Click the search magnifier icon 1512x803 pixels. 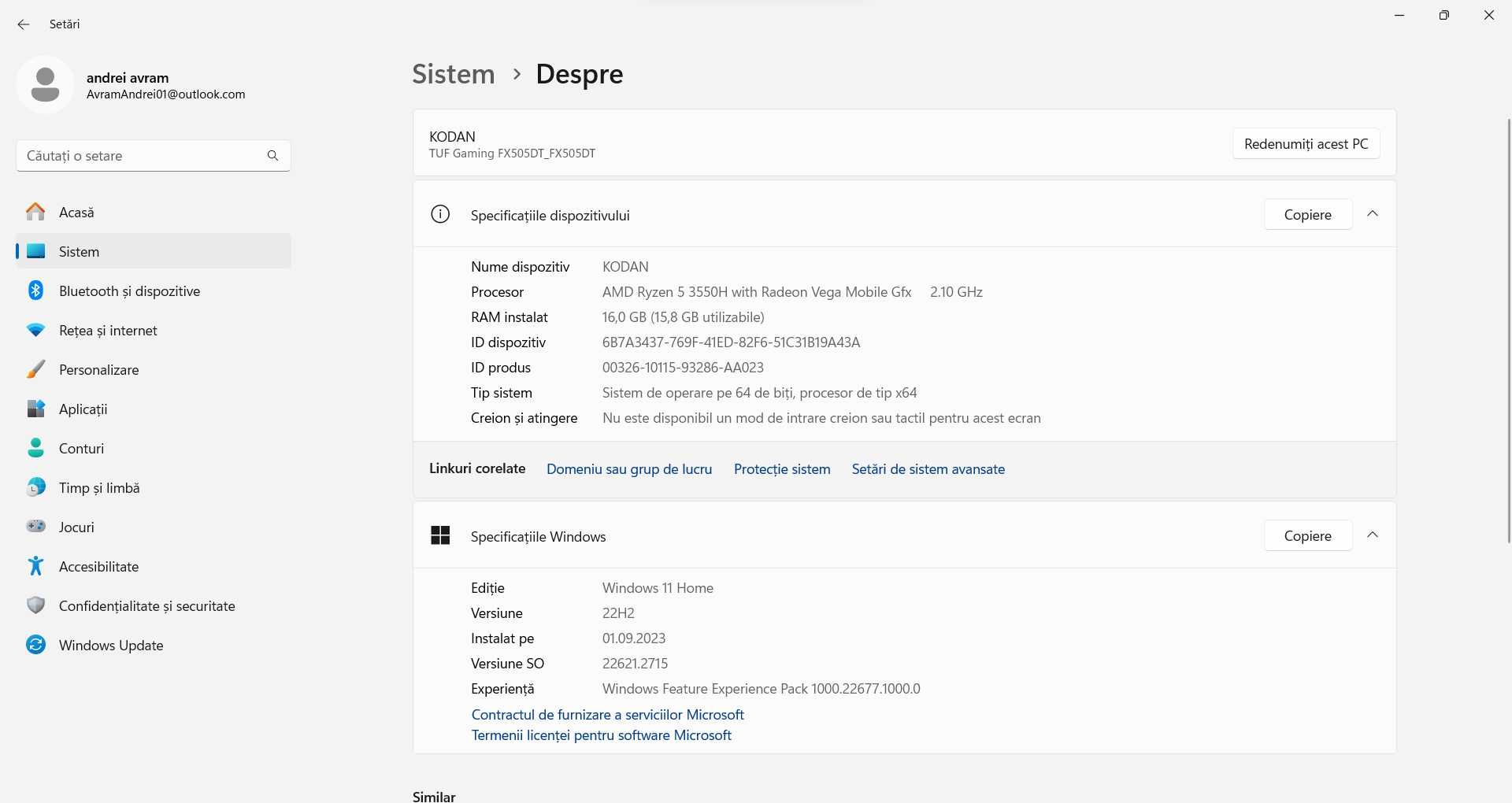pos(272,156)
